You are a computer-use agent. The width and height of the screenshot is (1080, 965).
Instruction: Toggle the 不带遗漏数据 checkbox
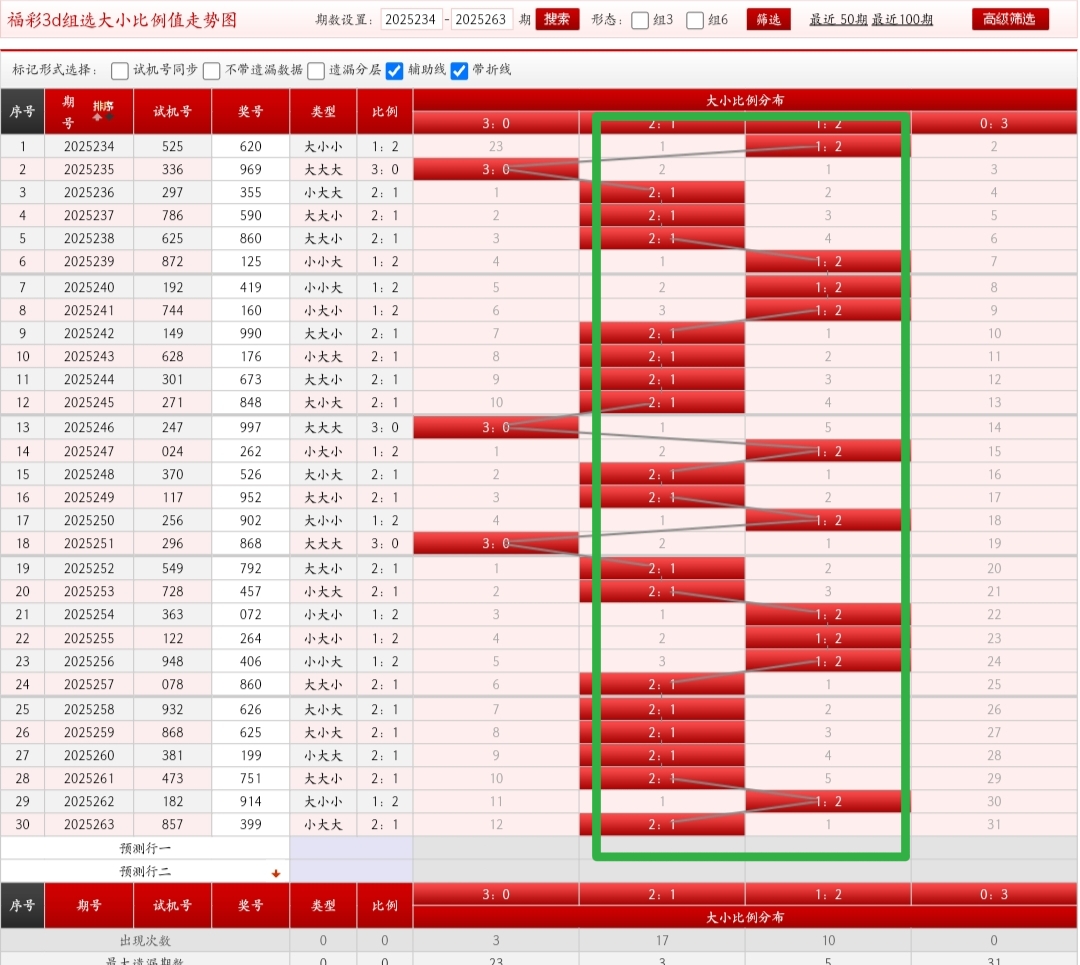pyautogui.click(x=212, y=70)
